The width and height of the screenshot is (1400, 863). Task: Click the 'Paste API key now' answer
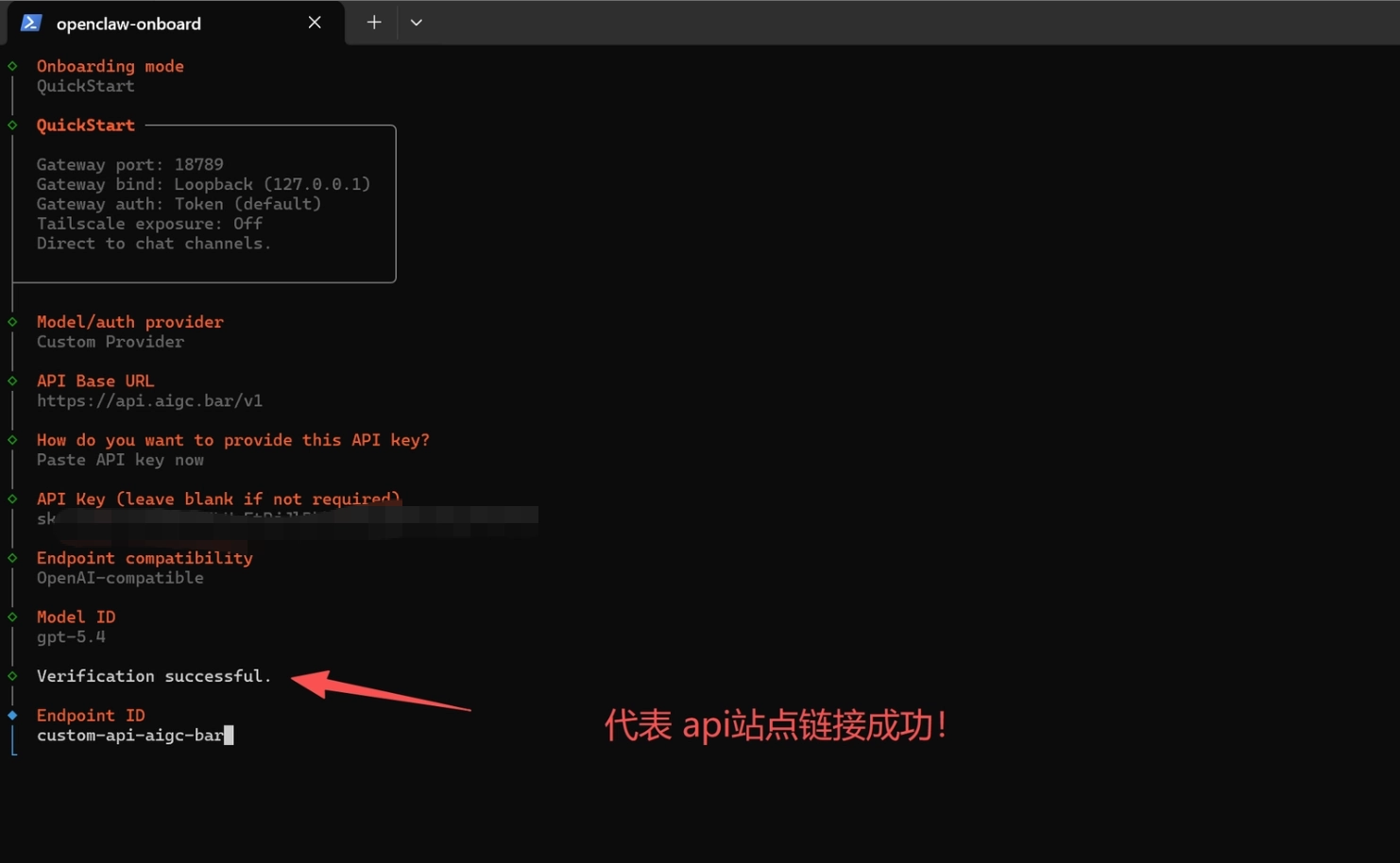click(x=121, y=460)
